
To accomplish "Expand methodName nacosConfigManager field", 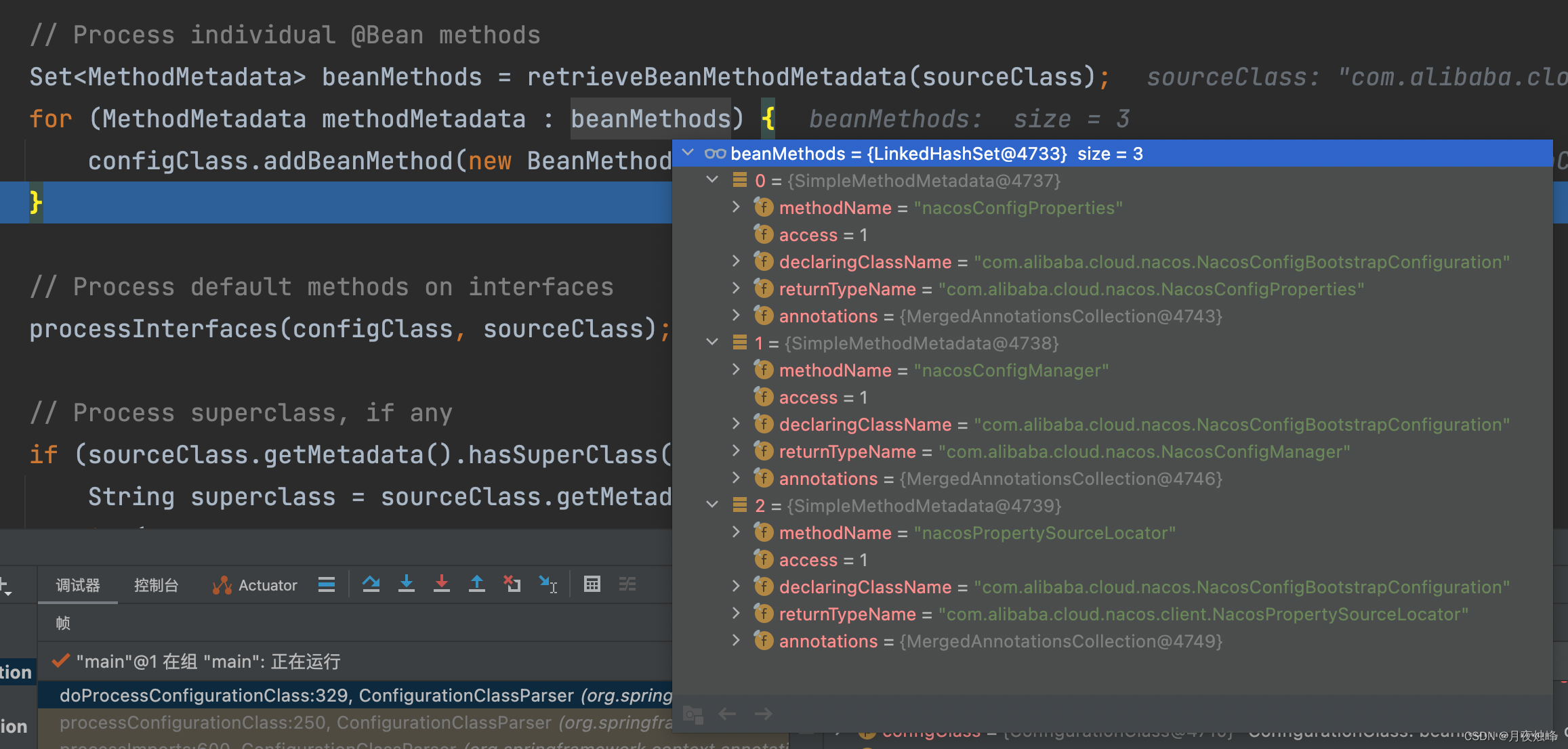I will [736, 370].
